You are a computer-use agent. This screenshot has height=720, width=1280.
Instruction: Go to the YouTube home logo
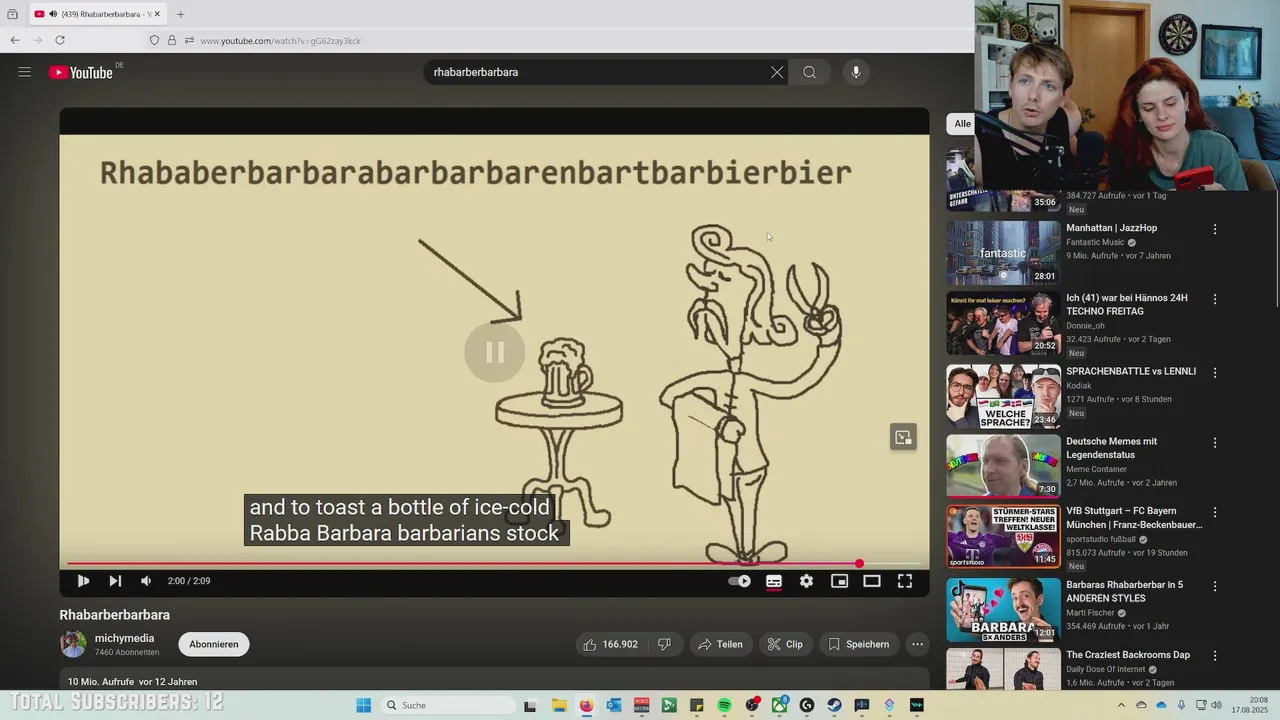pos(80,72)
